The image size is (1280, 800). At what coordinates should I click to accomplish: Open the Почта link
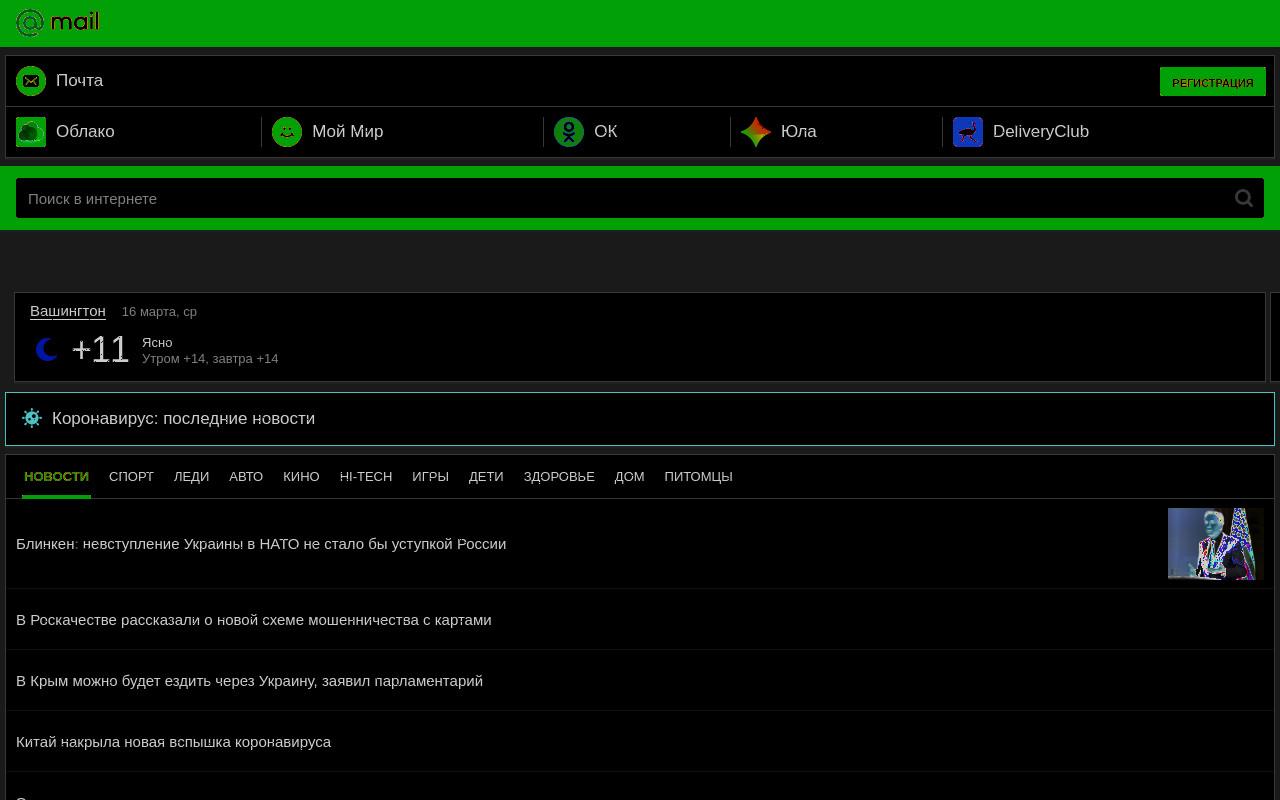pyautogui.click(x=79, y=81)
